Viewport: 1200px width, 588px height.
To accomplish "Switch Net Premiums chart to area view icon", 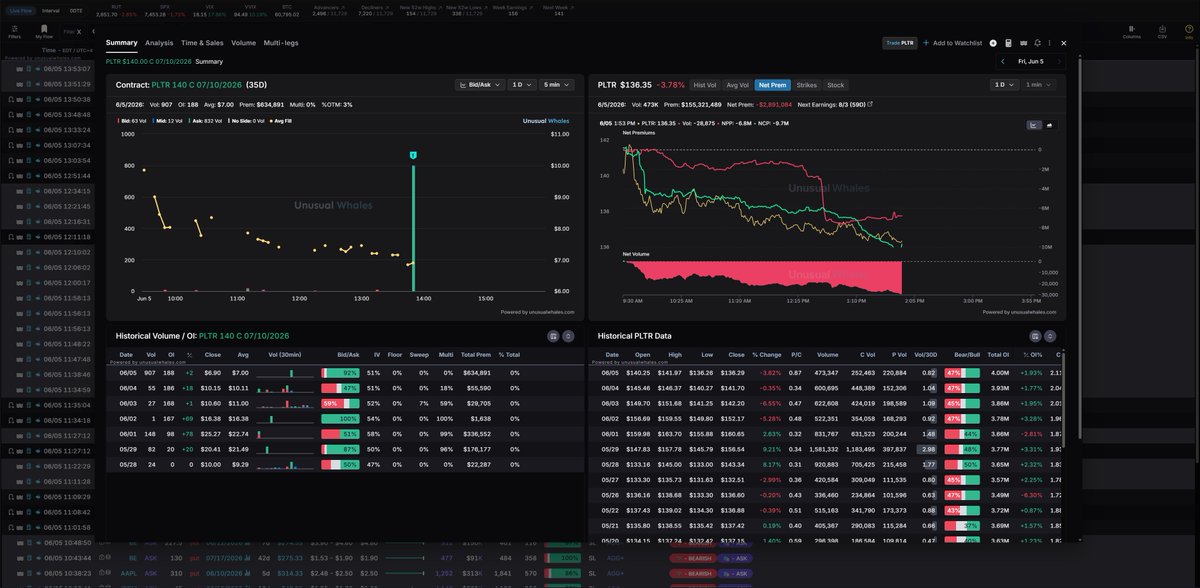I will pos(1050,125).
